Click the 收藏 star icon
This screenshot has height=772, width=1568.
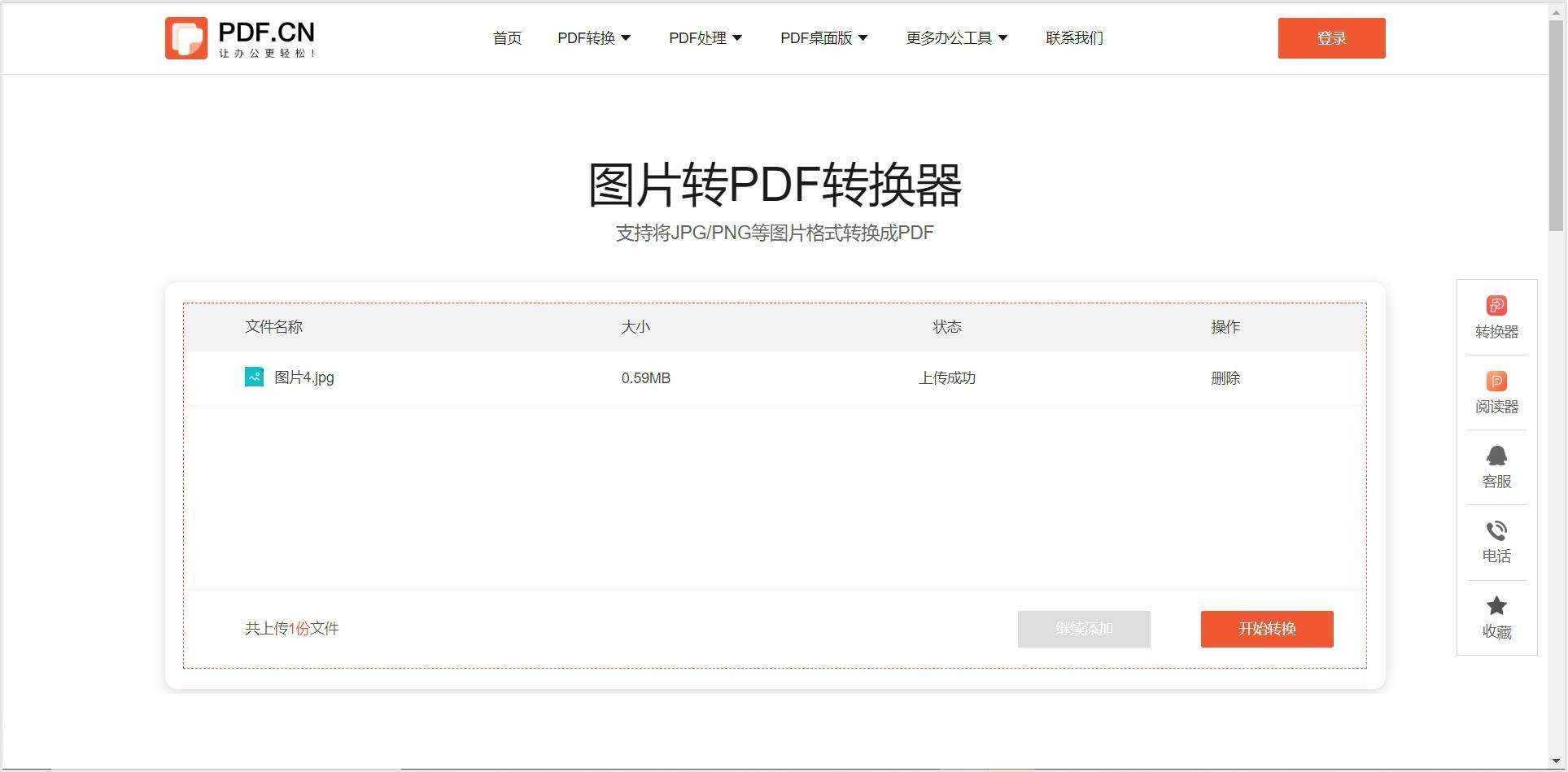coord(1496,616)
